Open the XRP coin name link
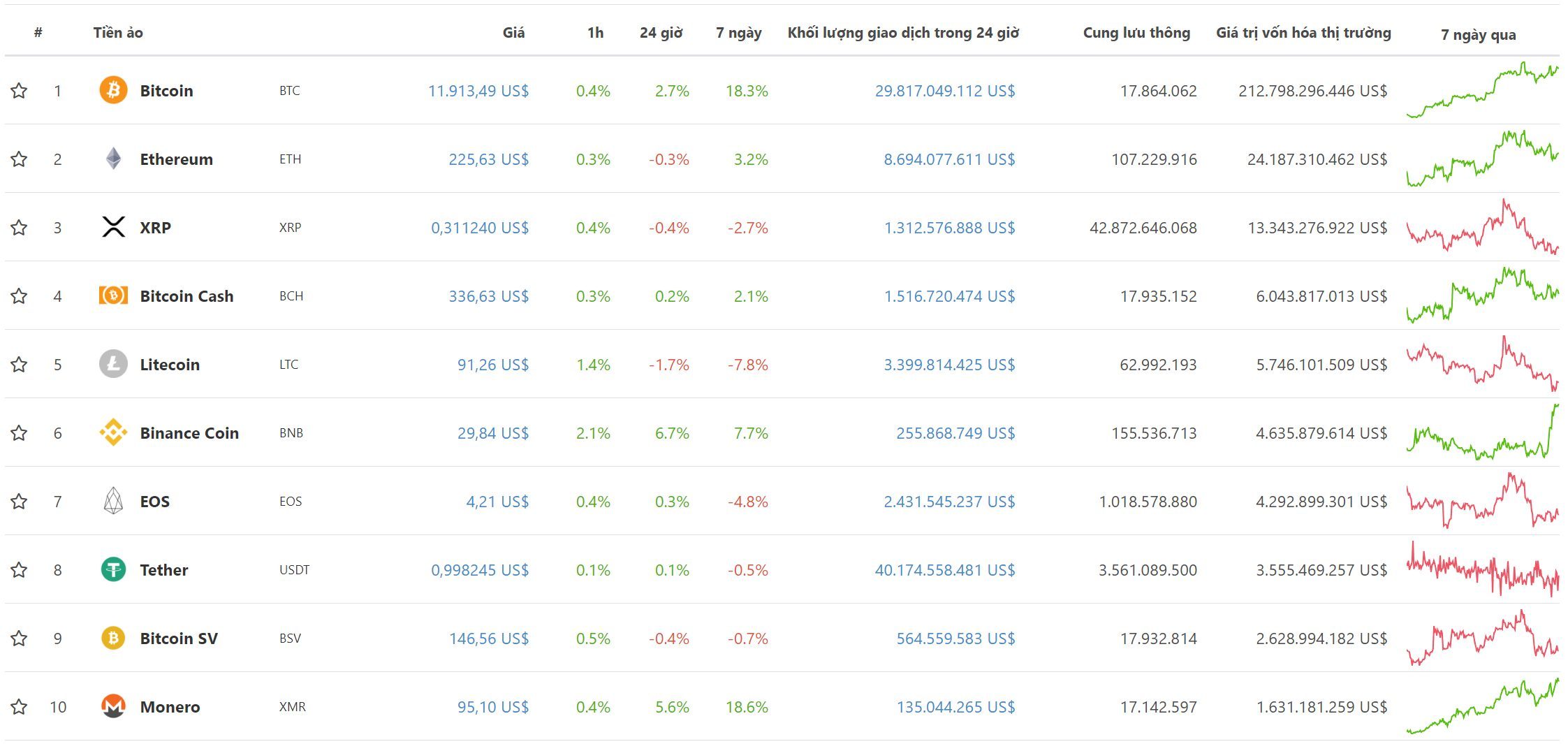Image resolution: width=1568 pixels, height=744 pixels. 155,227
